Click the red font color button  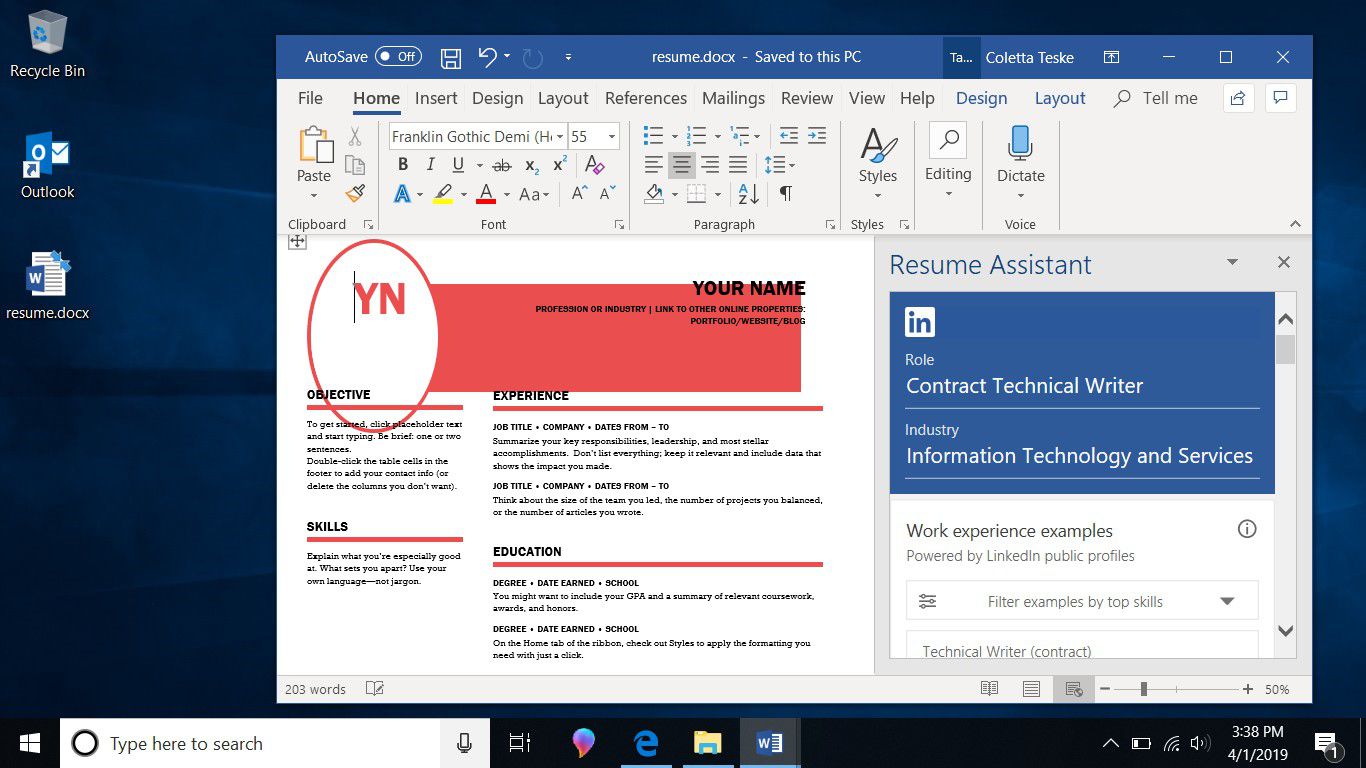tap(487, 194)
